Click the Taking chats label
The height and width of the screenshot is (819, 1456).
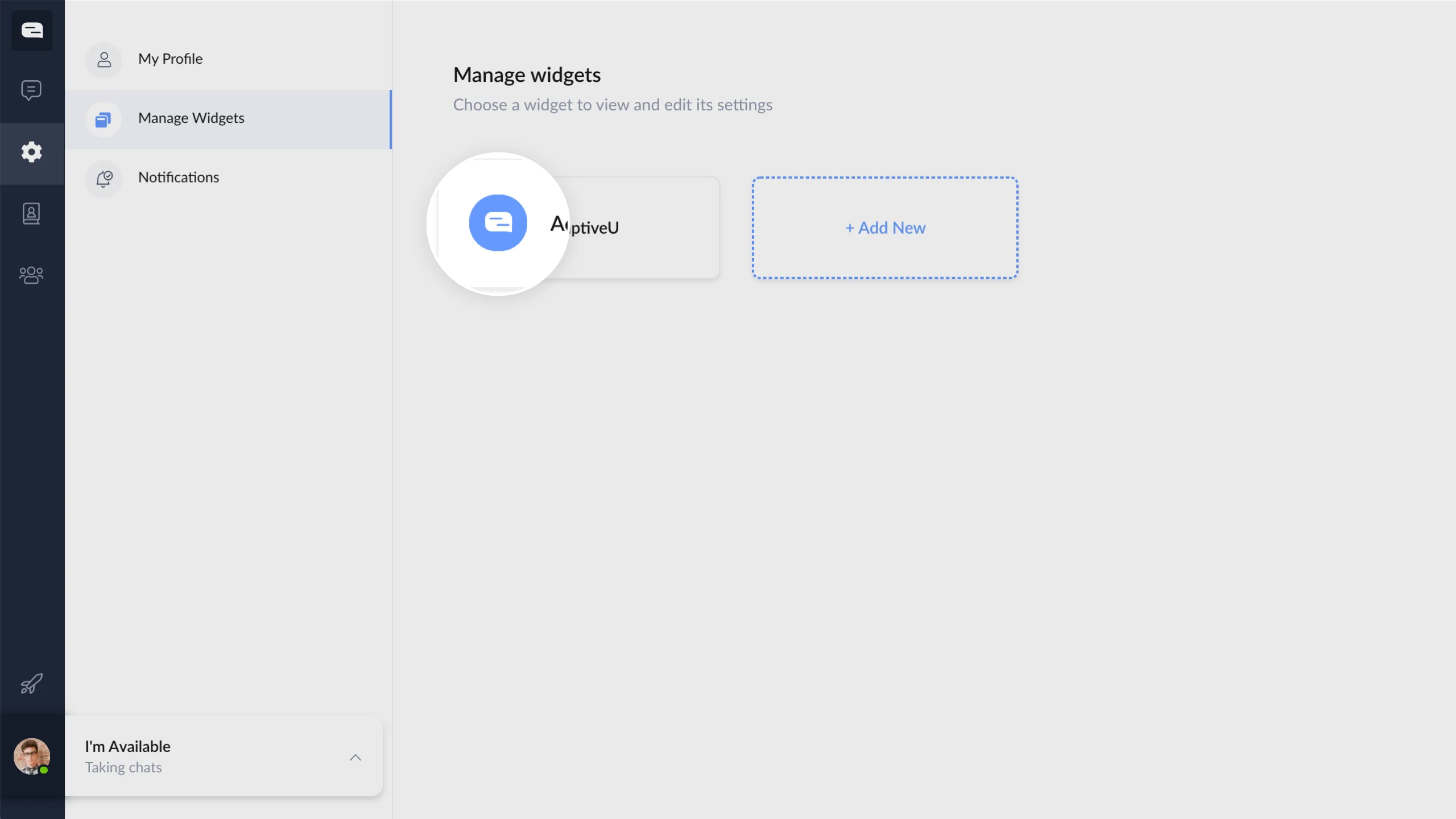pyautogui.click(x=123, y=767)
